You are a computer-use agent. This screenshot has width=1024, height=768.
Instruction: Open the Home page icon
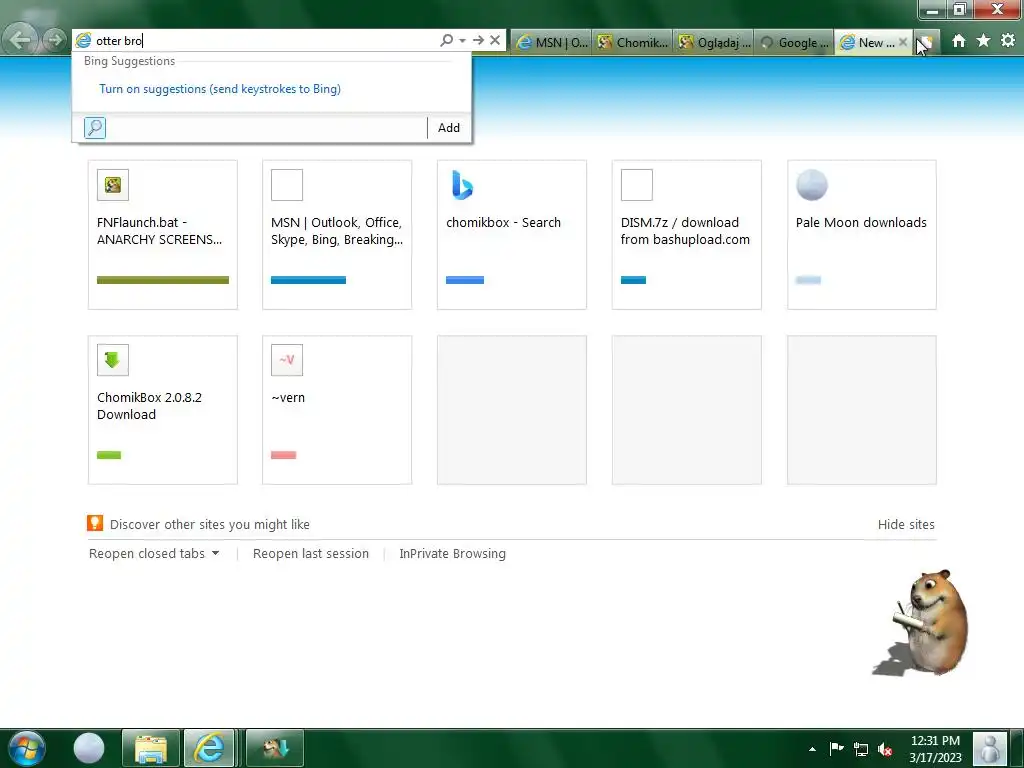(x=959, y=41)
